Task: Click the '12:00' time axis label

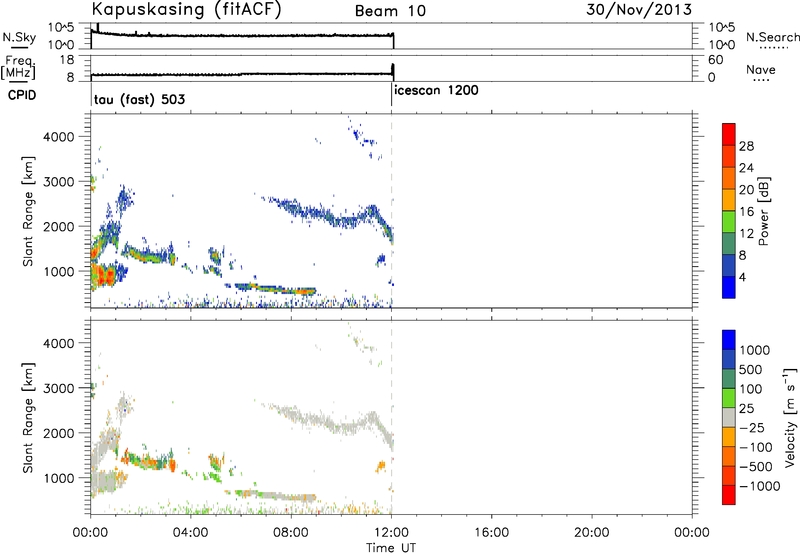Action: (x=391, y=533)
